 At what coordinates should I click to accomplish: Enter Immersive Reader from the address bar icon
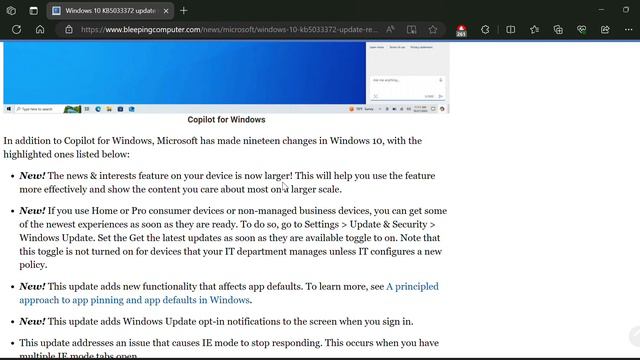pyautogui.click(x=411, y=29)
